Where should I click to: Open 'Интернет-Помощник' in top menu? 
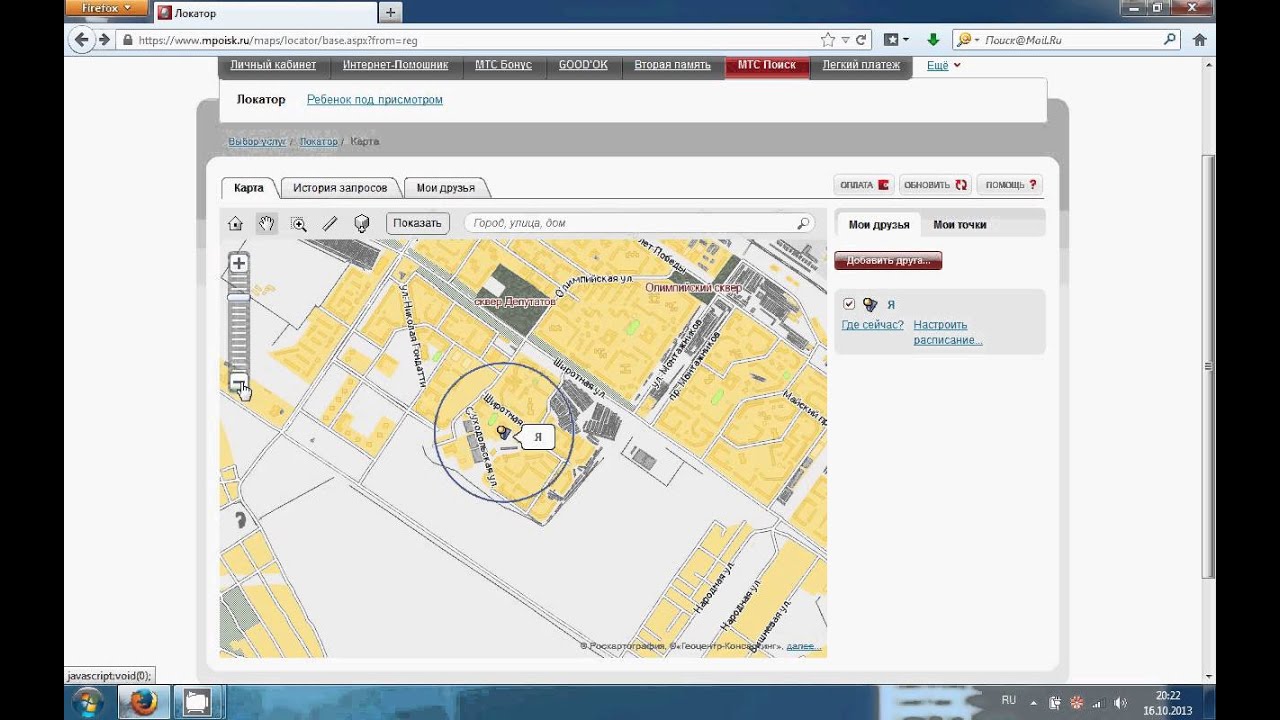point(396,65)
